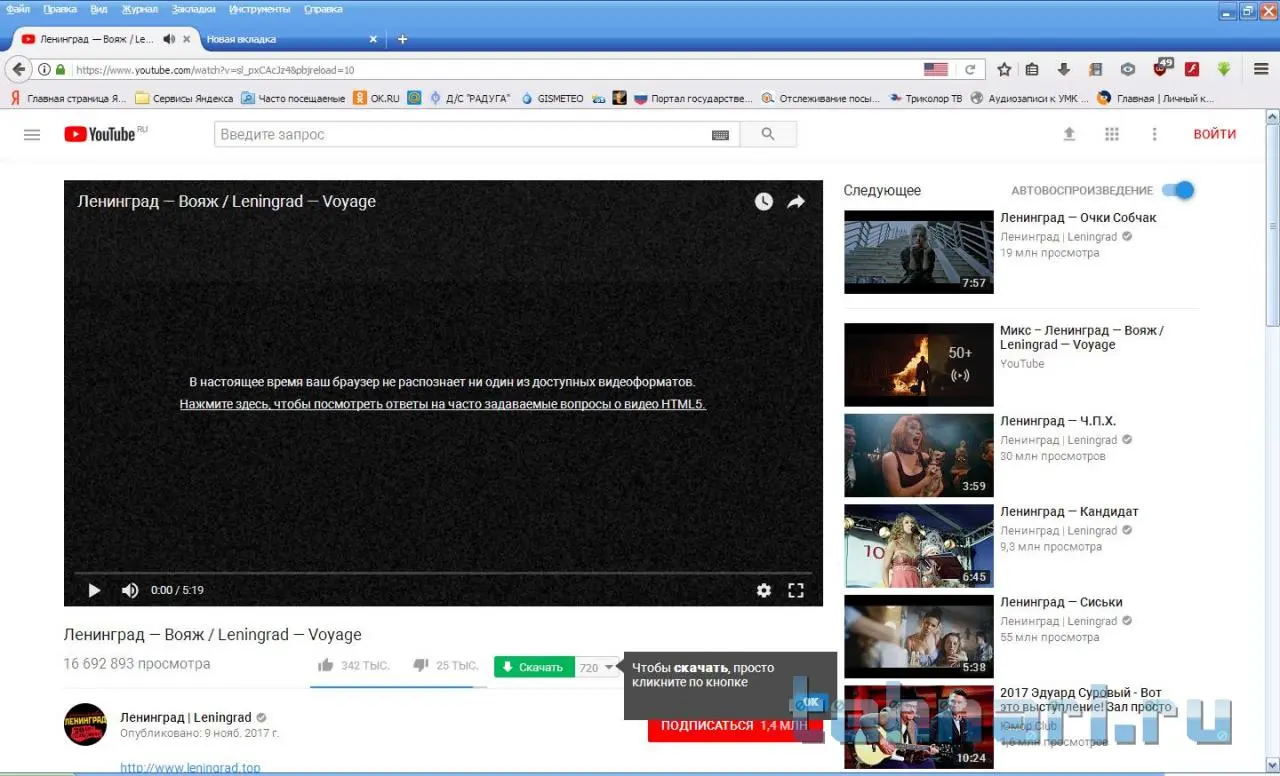1280x776 pixels.
Task: Mute the video with the player volume icon
Action: [x=130, y=590]
